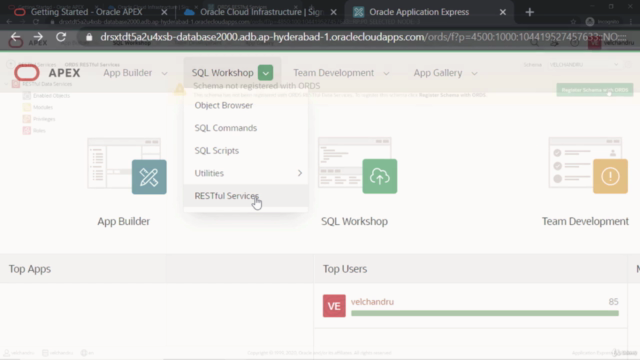Open the SQL Workshop top menu label
The height and width of the screenshot is (360, 640).
(x=222, y=73)
